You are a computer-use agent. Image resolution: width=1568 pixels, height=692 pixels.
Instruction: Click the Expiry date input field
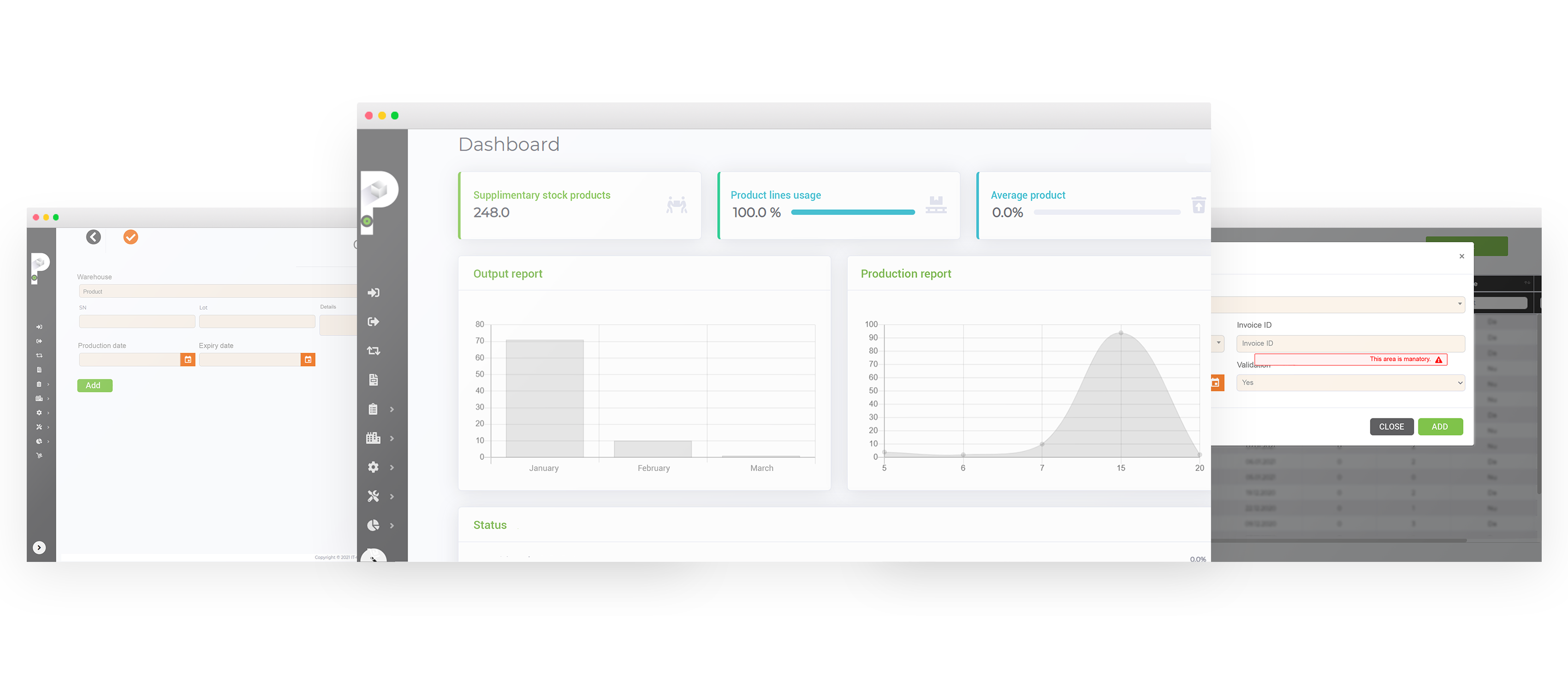[249, 360]
